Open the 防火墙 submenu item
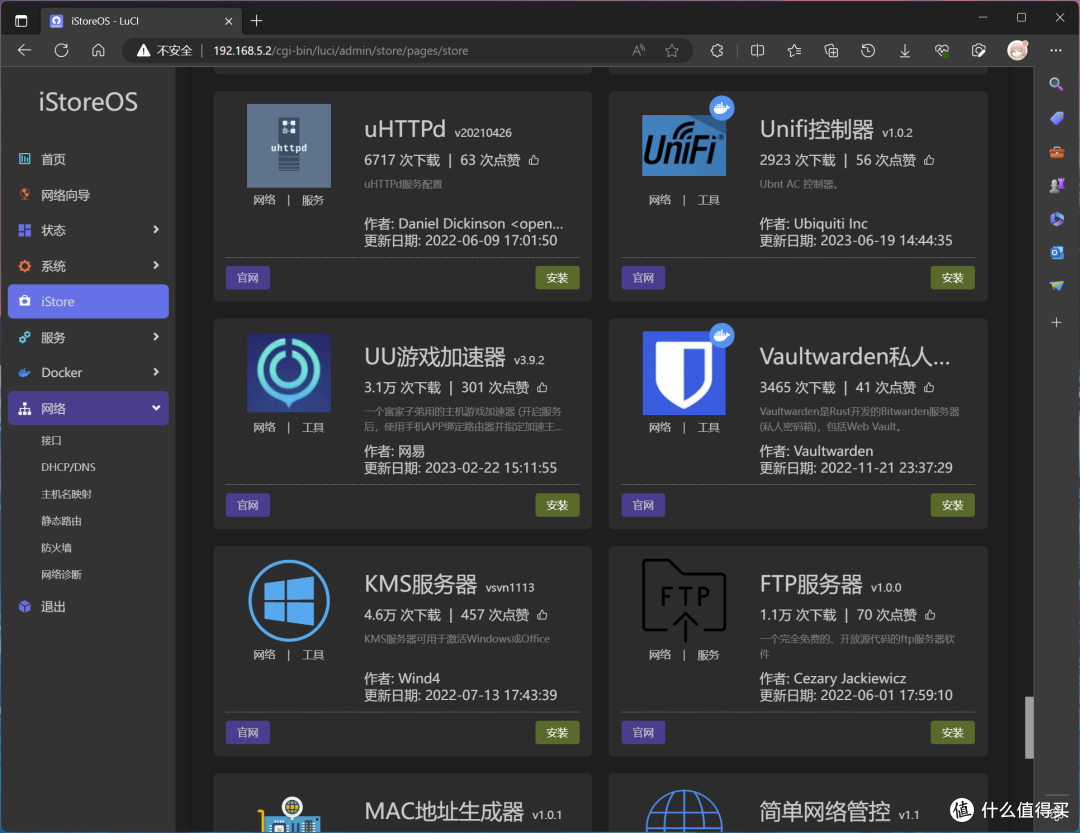Image resolution: width=1080 pixels, height=833 pixels. coord(56,548)
